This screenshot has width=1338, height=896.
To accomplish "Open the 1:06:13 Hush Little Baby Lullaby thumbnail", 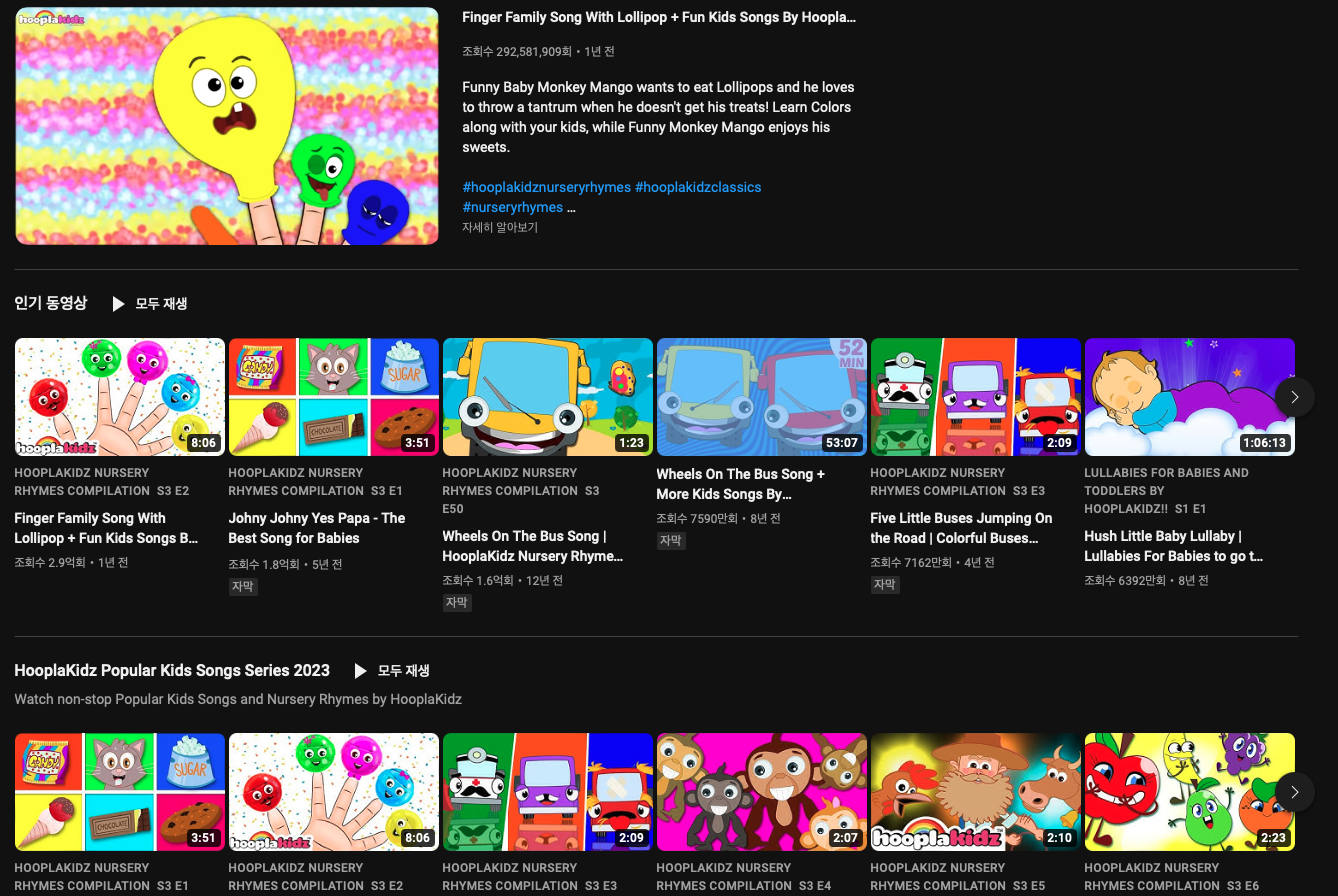I will click(1190, 397).
